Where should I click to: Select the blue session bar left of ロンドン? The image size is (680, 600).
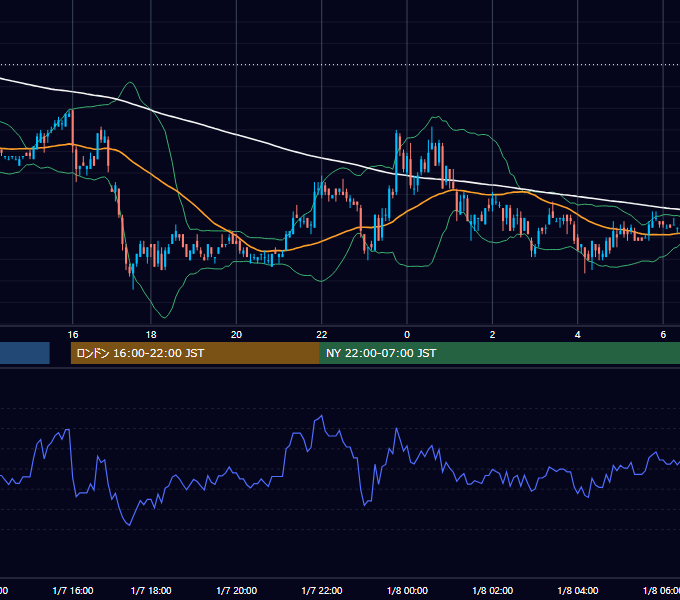click(25, 353)
